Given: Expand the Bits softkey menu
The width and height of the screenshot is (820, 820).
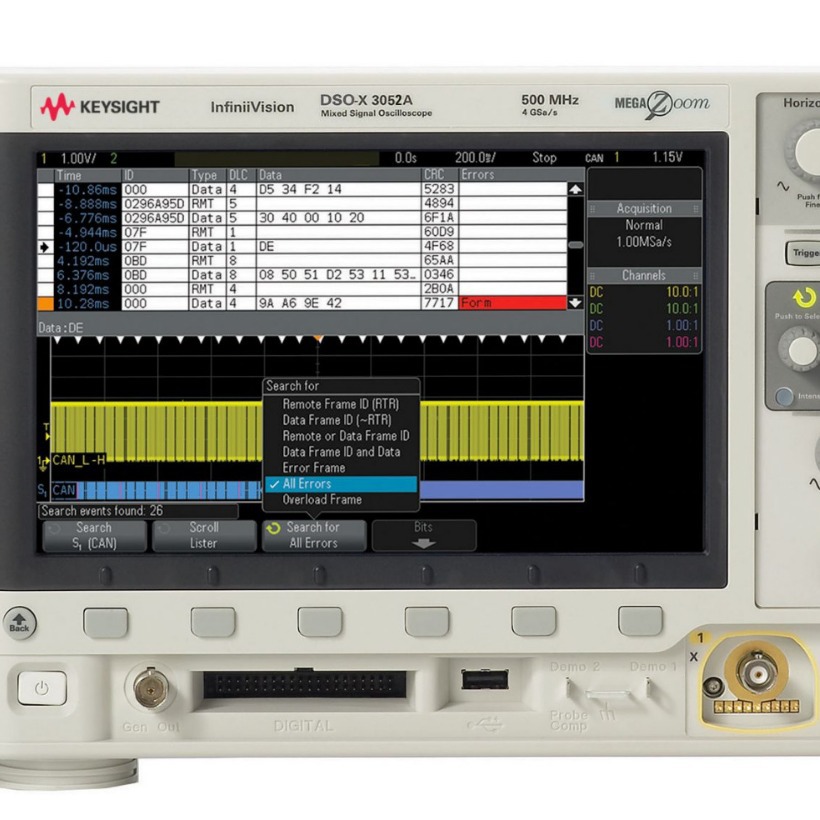Looking at the screenshot, I should pyautogui.click(x=424, y=536).
